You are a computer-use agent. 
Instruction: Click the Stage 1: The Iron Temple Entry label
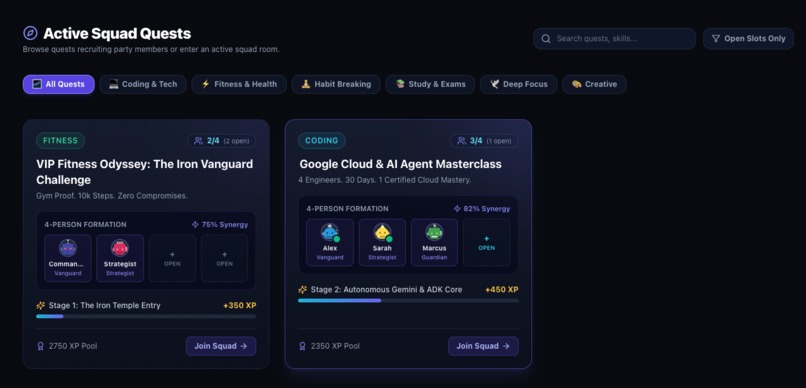[x=104, y=306]
